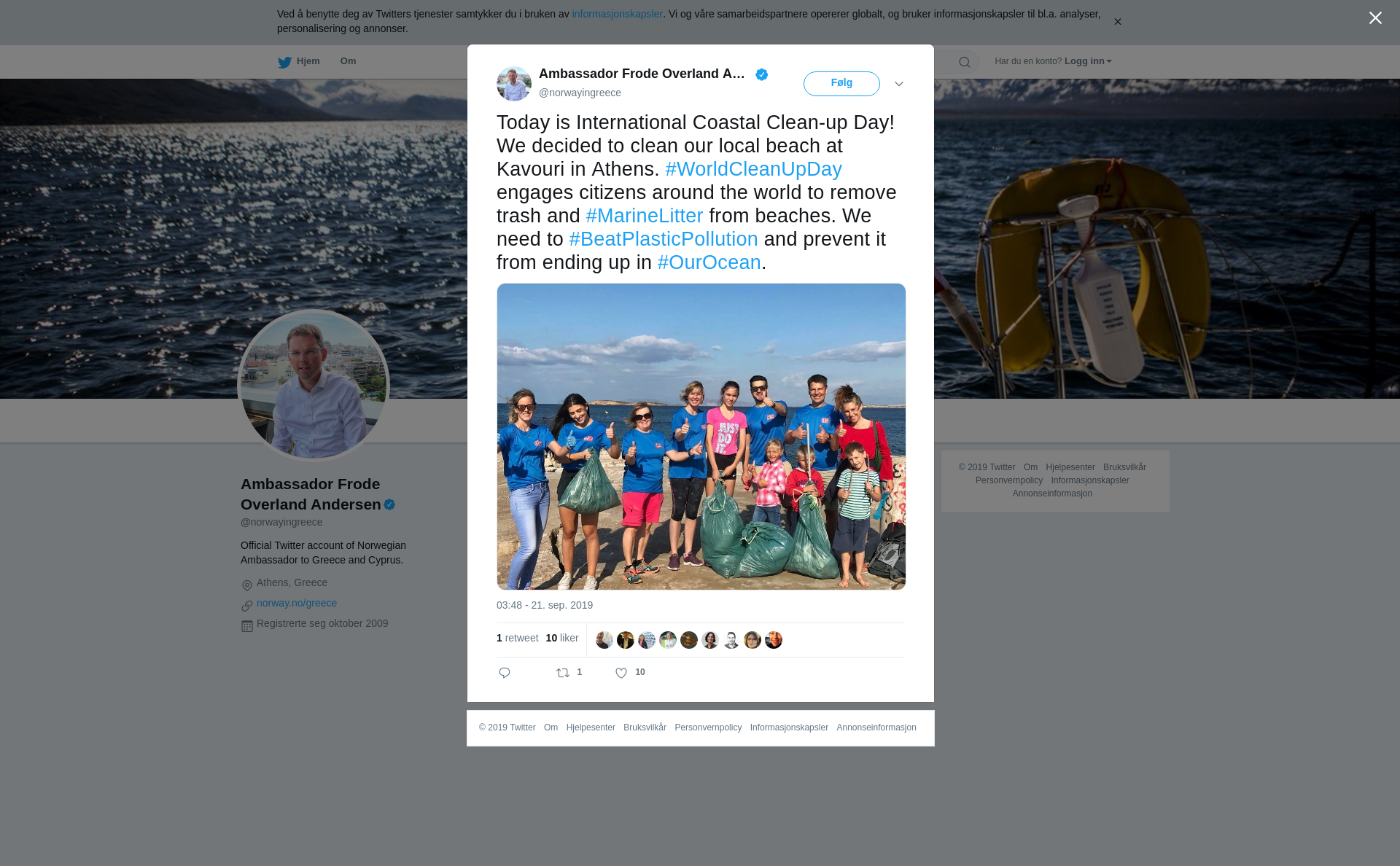Open the Om menu item
Viewport: 1400px width, 866px height.
click(348, 61)
